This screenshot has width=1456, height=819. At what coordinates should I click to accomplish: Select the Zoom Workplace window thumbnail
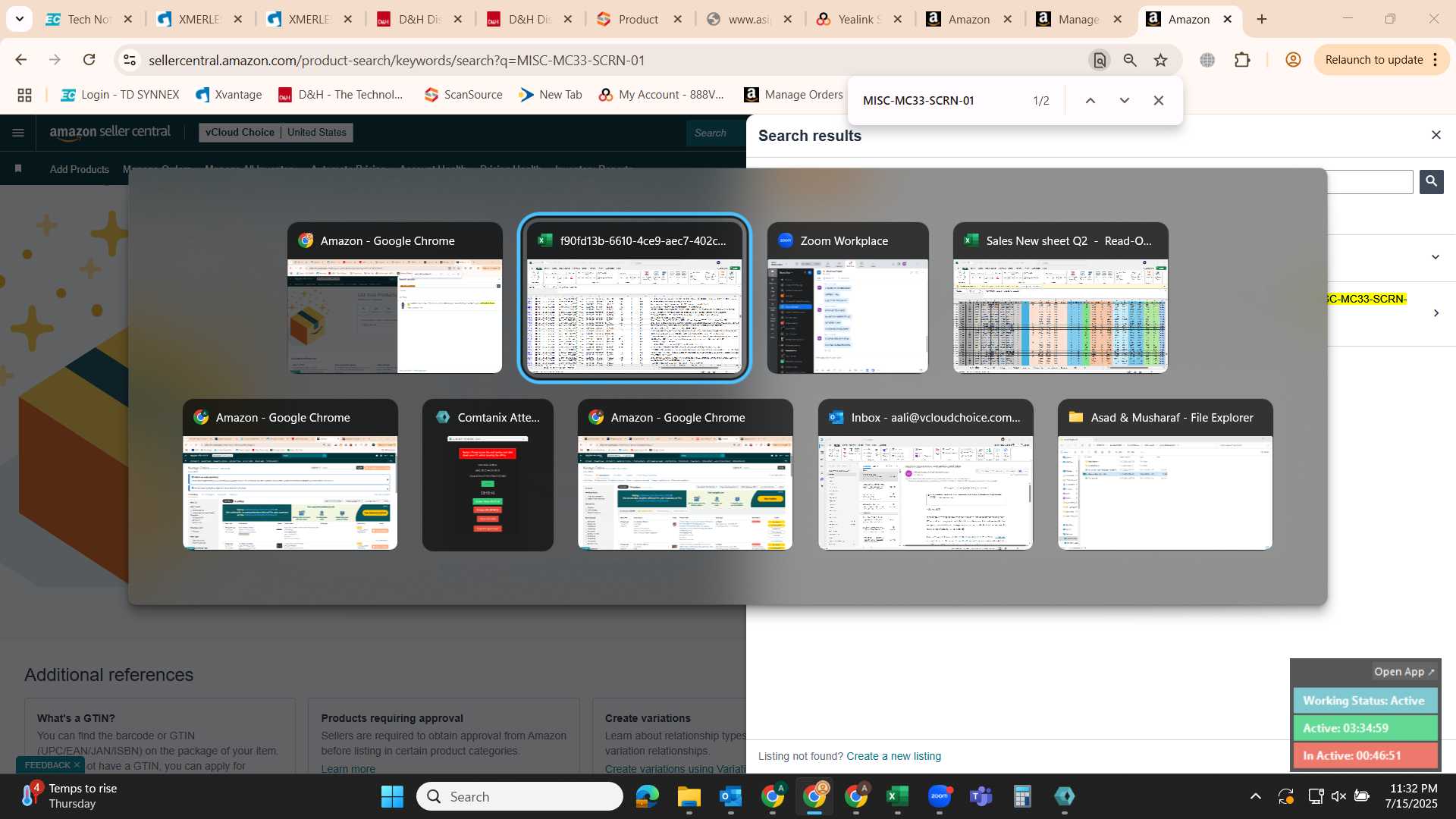pyautogui.click(x=848, y=297)
